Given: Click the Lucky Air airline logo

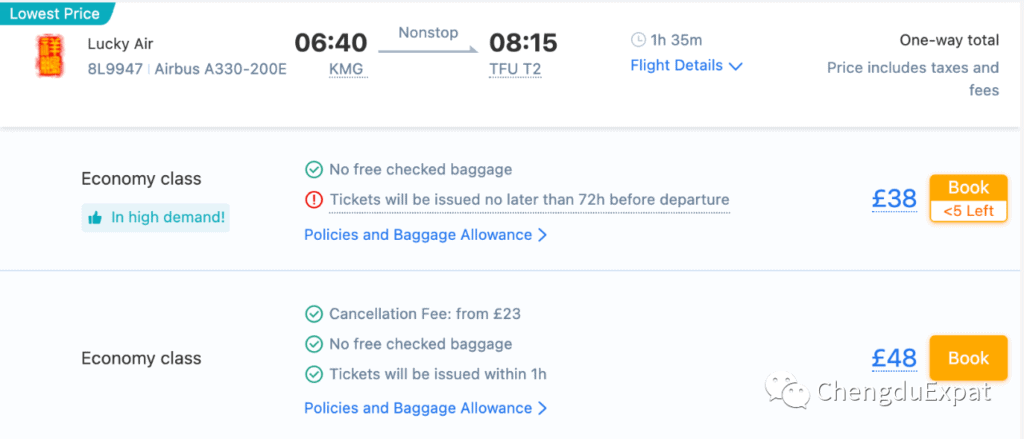Looking at the screenshot, I should click(50, 56).
